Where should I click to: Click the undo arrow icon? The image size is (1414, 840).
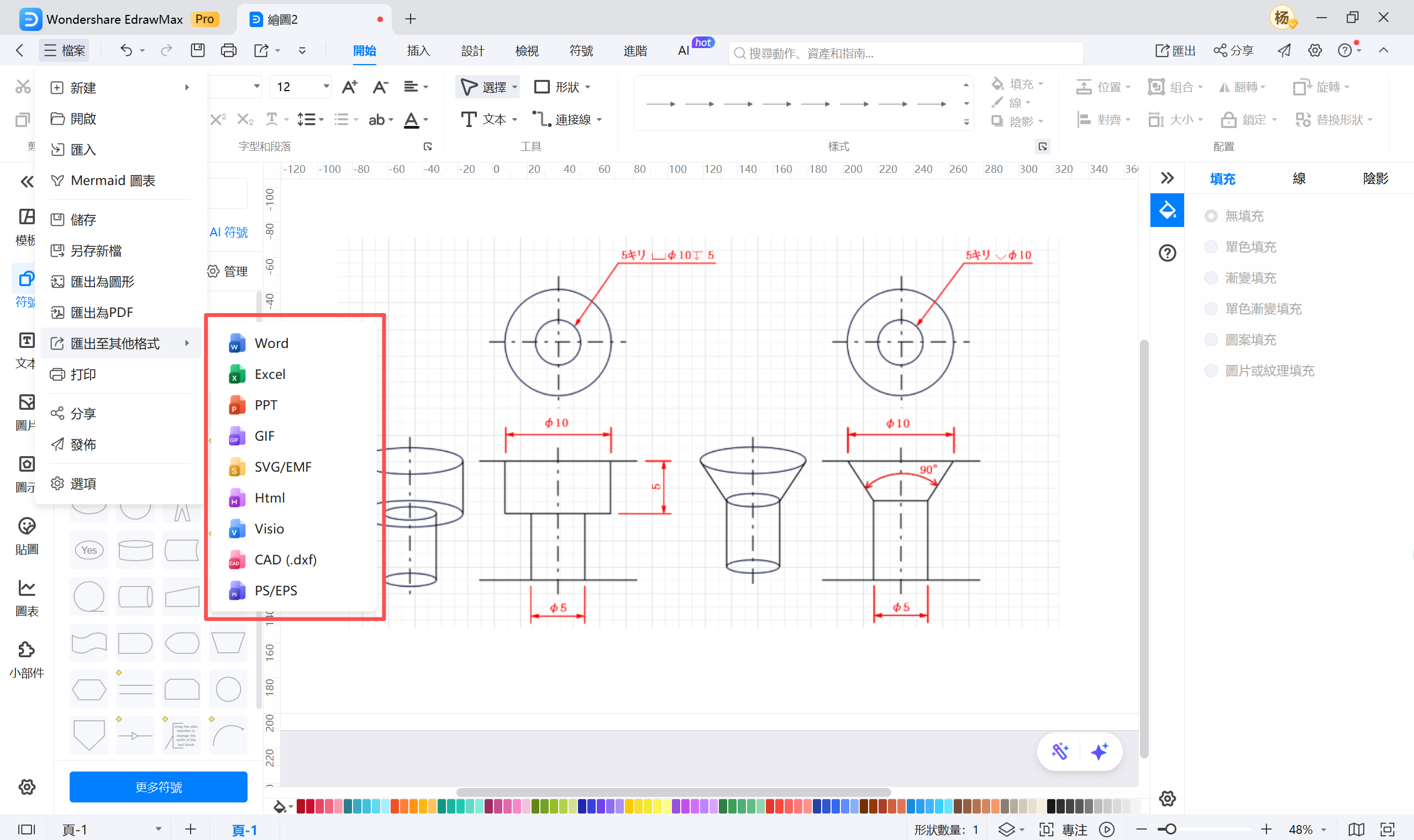[126, 51]
